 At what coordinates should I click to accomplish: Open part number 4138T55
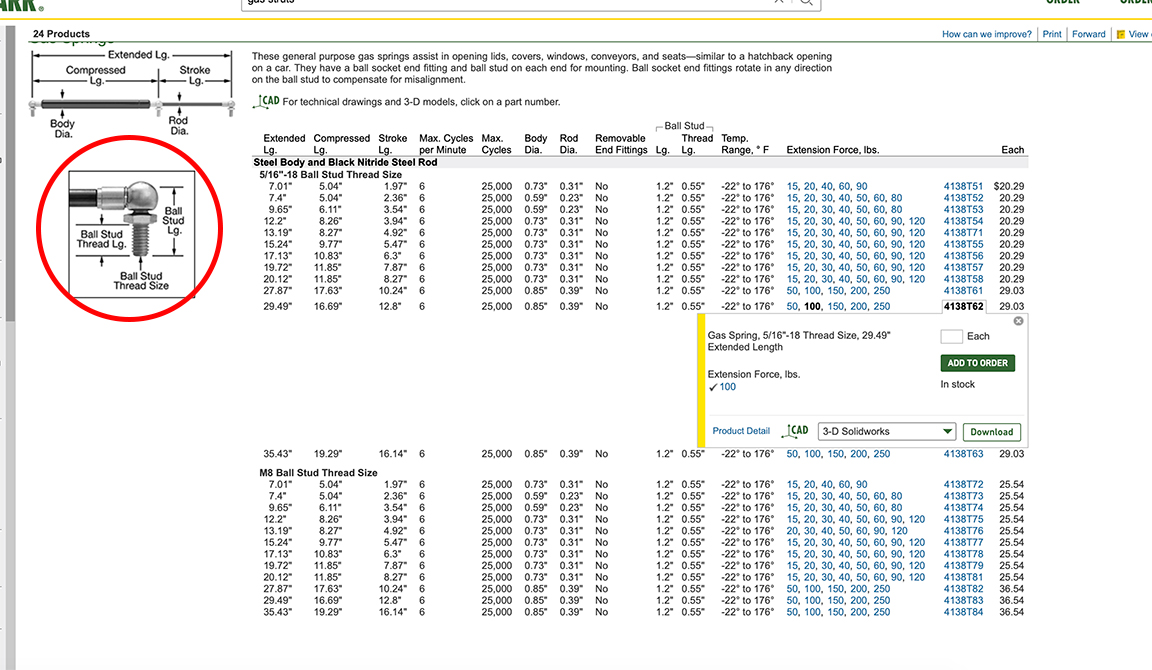962,245
